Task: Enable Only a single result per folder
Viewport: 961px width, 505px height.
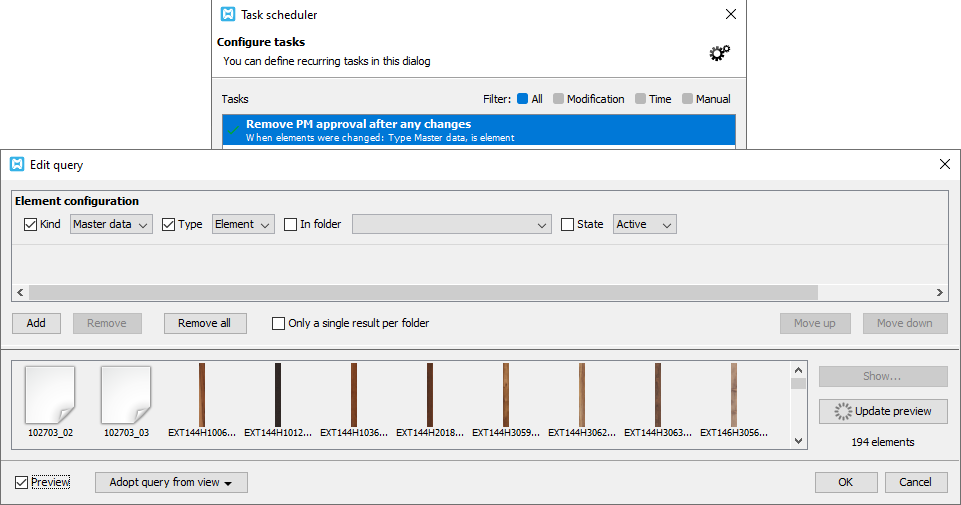Action: click(278, 323)
